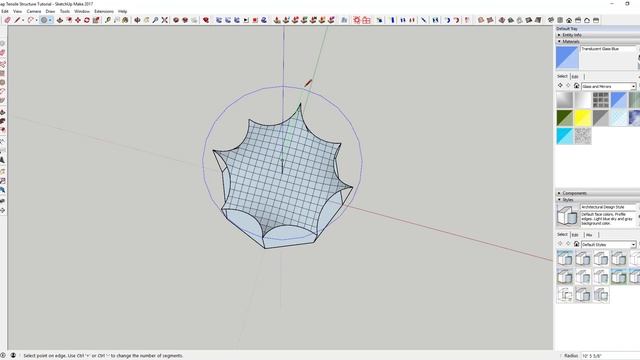Click home icon in Styles panel
Screen dimensions: 640x360
(x=576, y=244)
